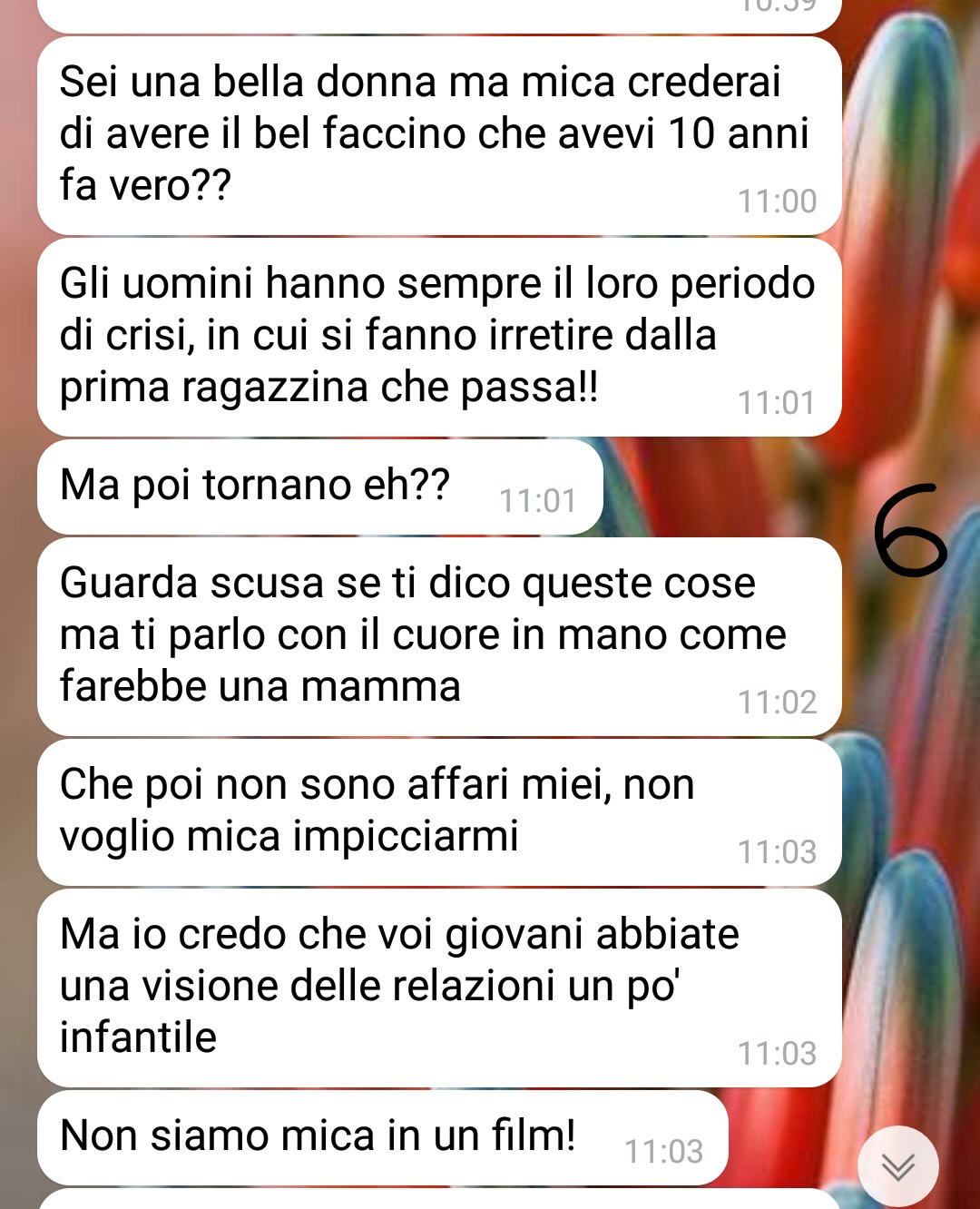Image resolution: width=980 pixels, height=1209 pixels.
Task: Tap the "Non siamo mica in un film!" bubble
Action: click(x=383, y=1138)
